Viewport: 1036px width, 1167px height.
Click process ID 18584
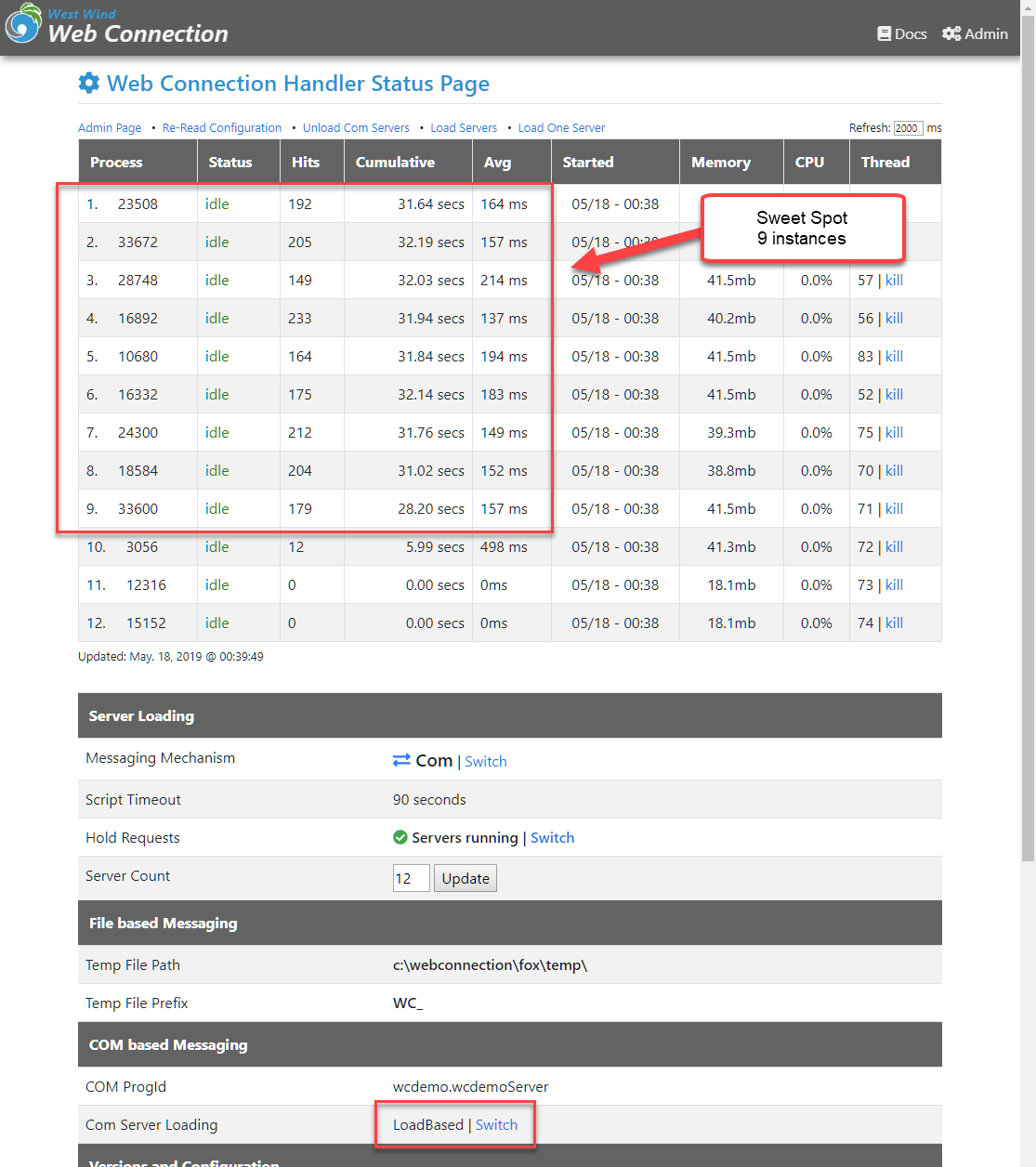click(138, 470)
